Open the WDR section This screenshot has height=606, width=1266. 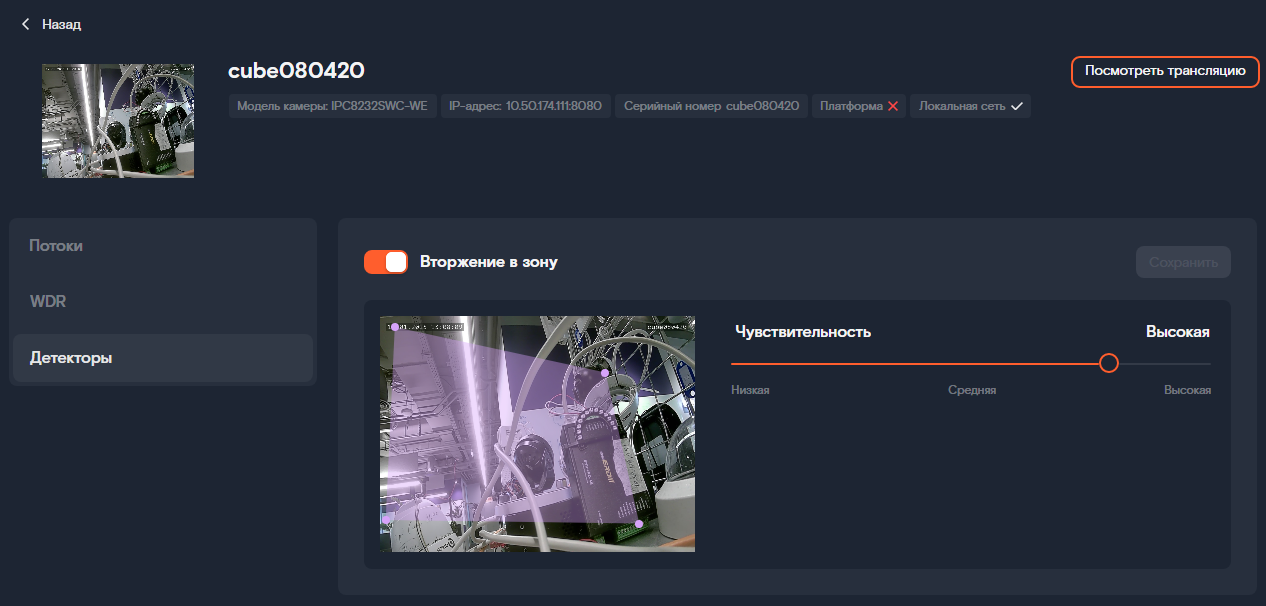tap(163, 301)
